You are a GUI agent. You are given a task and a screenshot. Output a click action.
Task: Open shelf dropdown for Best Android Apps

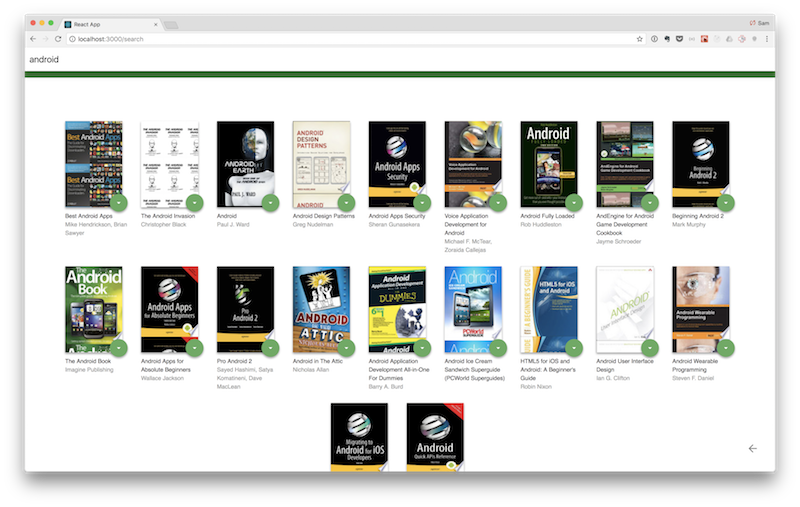[x=119, y=203]
